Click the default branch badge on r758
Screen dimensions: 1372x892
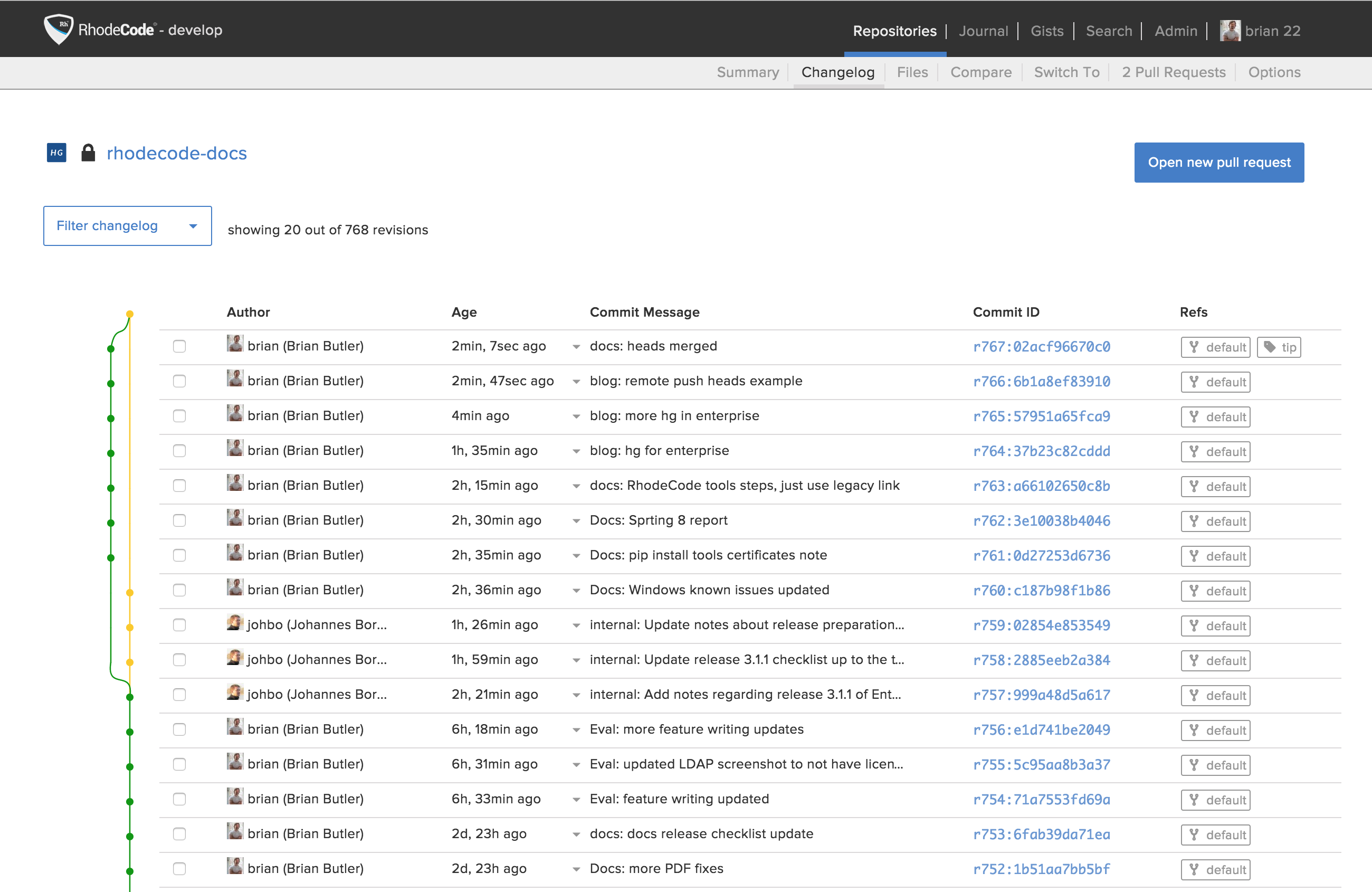pyautogui.click(x=1215, y=661)
